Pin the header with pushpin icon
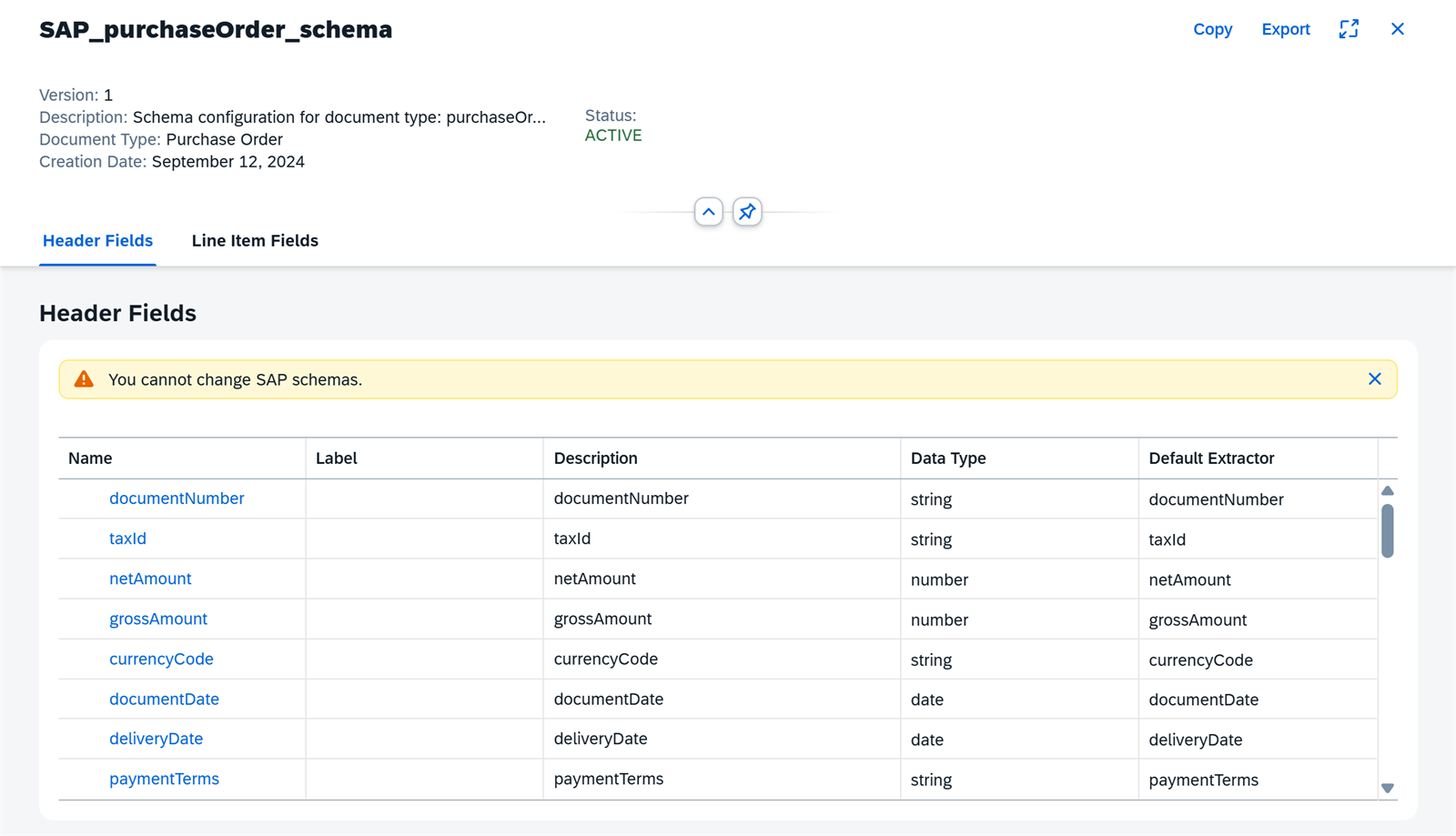Screen dimensions: 1456x836 click(747, 212)
